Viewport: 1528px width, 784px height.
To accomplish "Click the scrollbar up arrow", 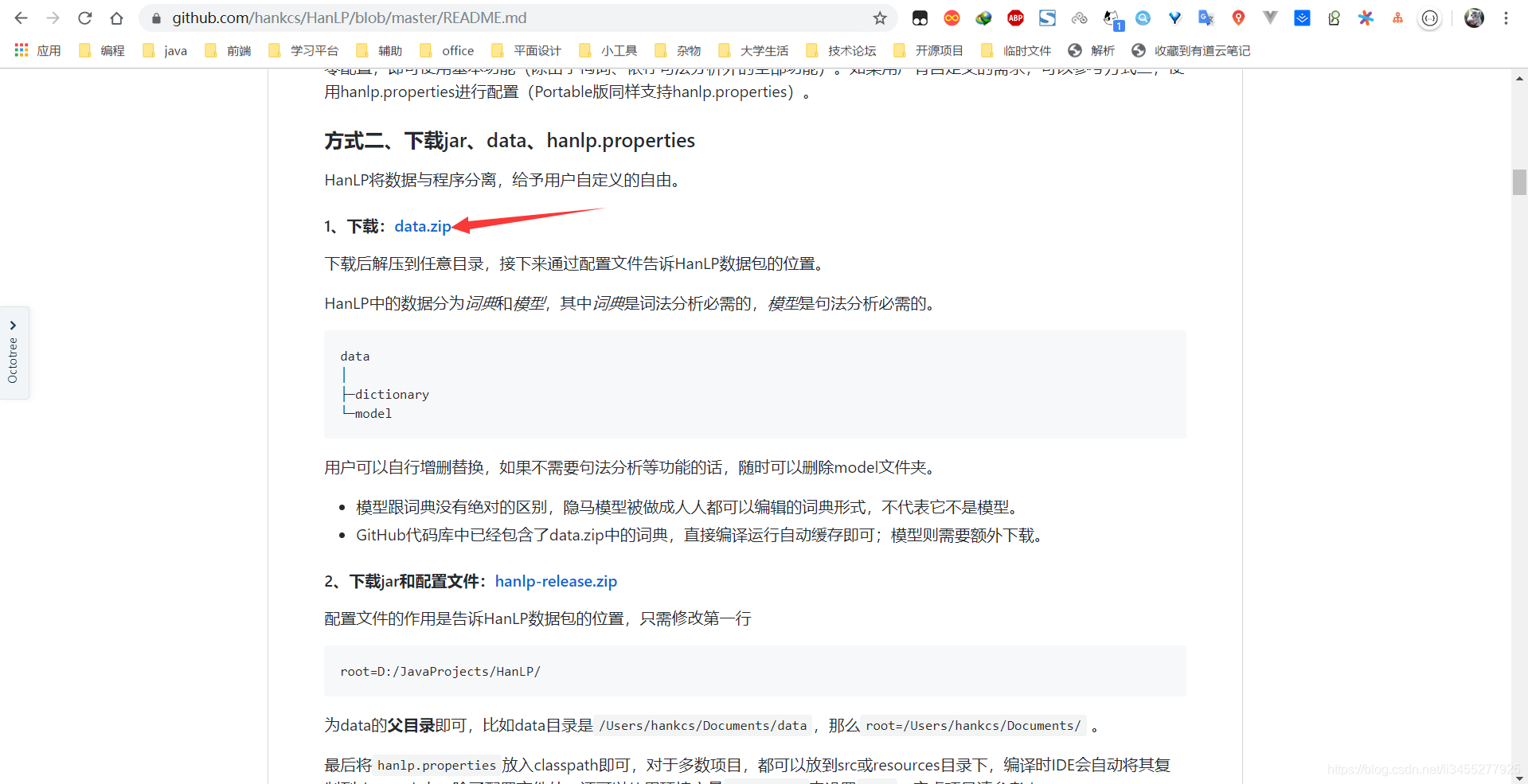I will (1519, 78).
